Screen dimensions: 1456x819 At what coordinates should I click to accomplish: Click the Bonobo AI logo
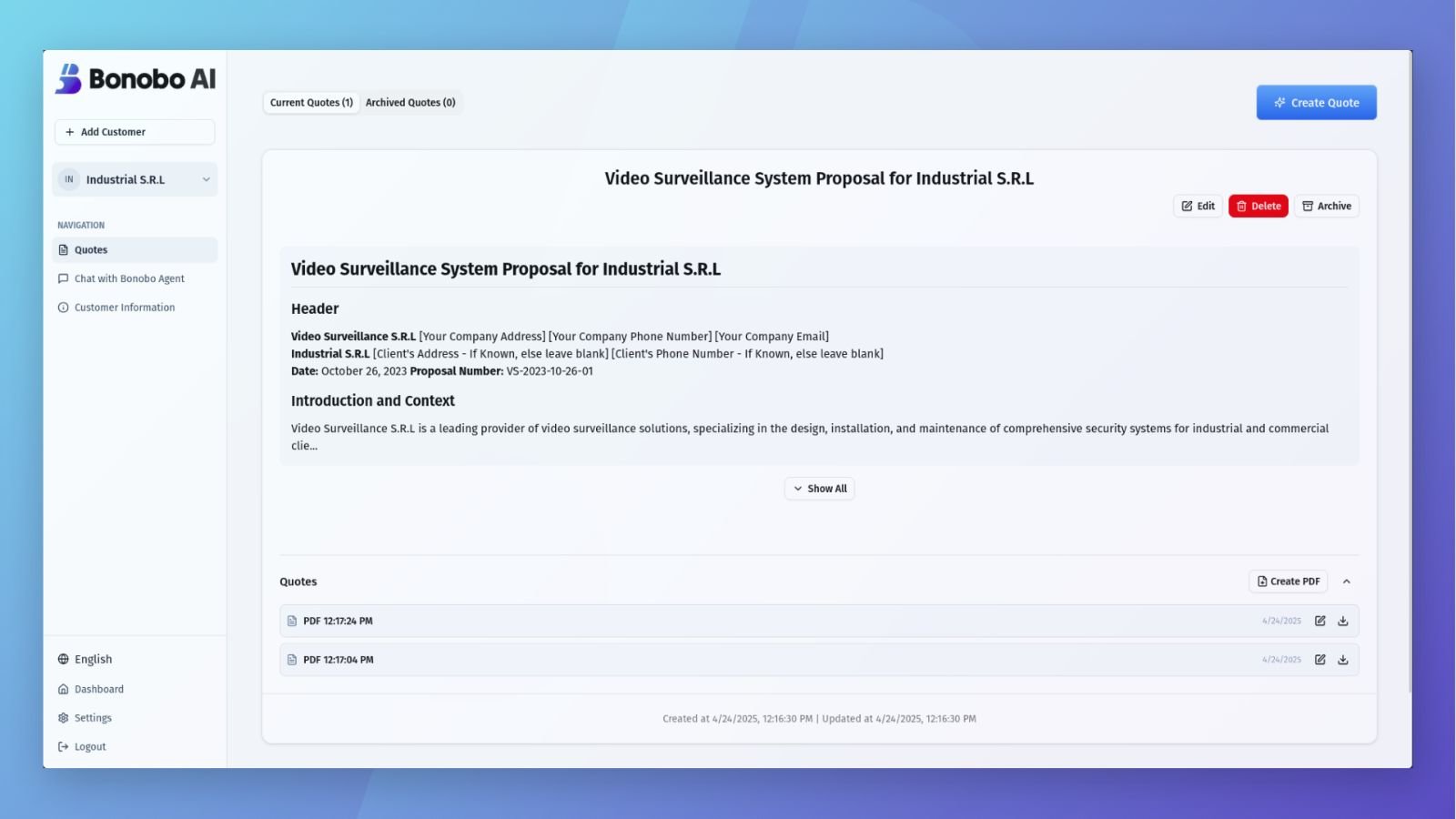136,79
